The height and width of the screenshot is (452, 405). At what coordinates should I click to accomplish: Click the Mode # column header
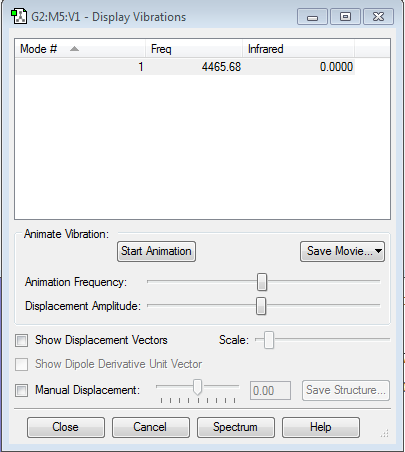(x=80, y=49)
